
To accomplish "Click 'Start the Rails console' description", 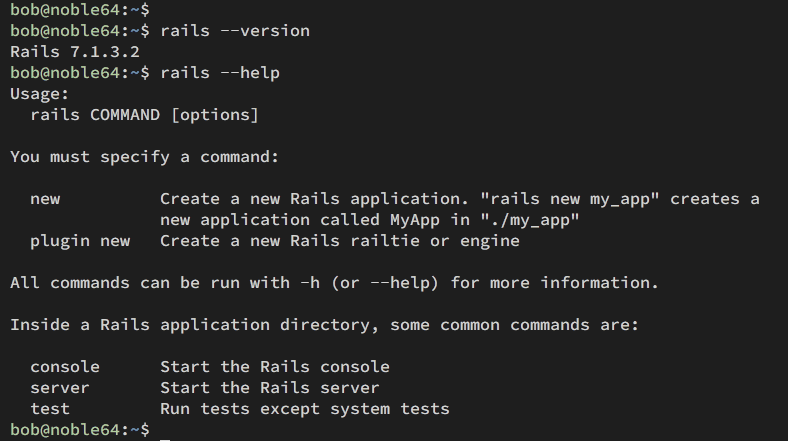I will pyautogui.click(x=275, y=367).
